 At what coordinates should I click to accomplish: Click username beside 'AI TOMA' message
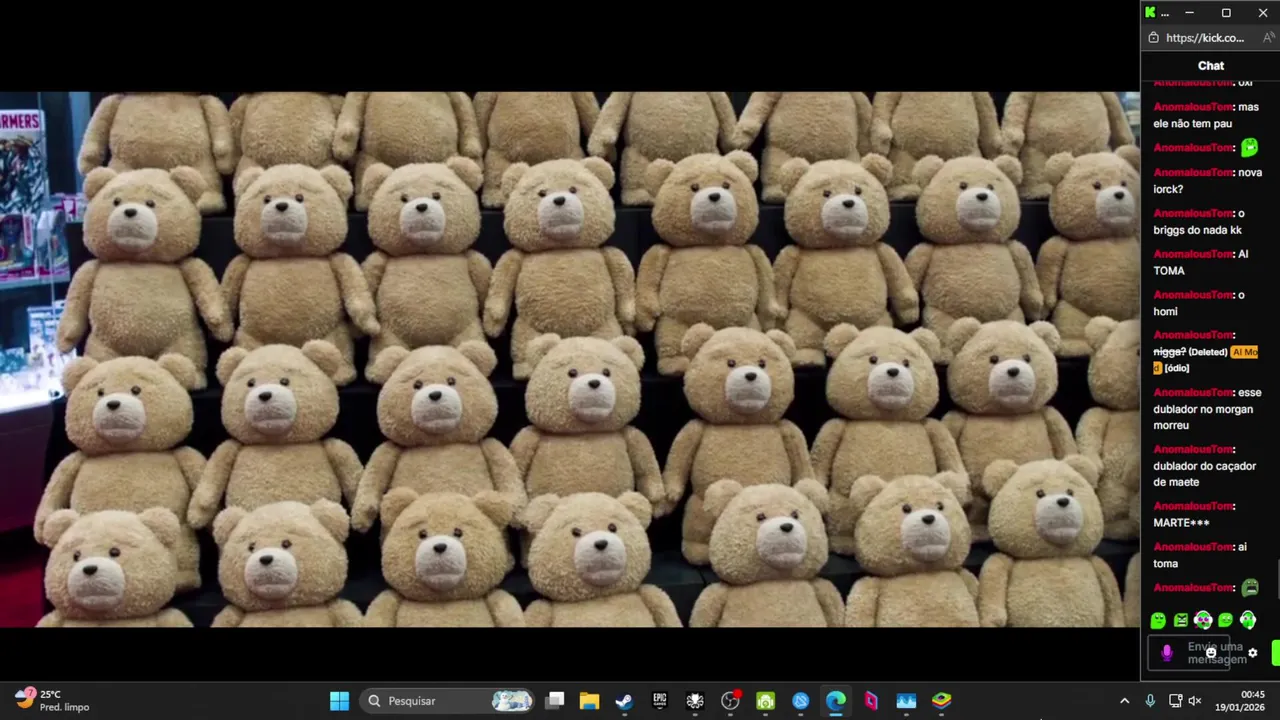click(1193, 254)
